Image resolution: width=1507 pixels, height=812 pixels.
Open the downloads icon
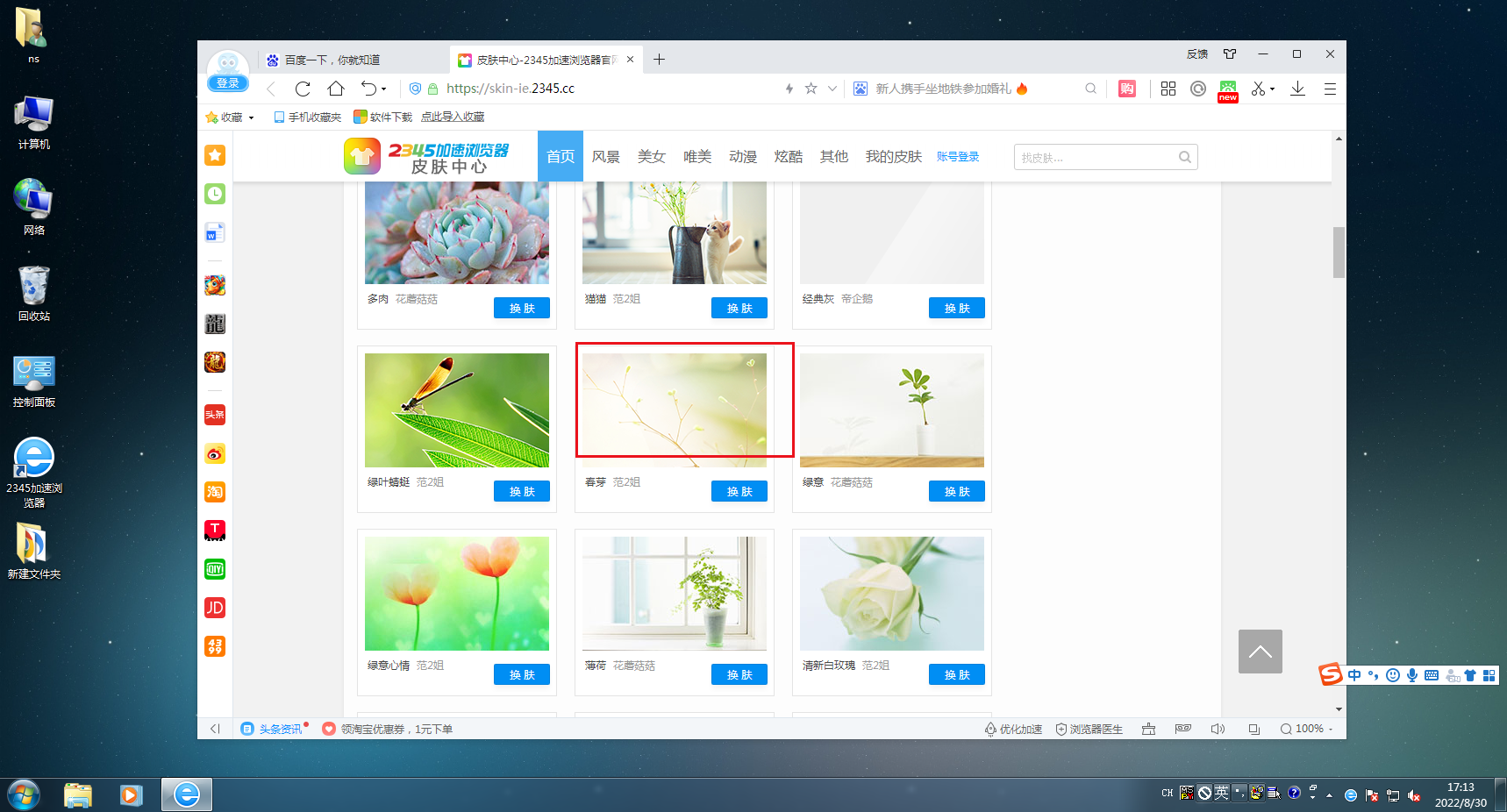point(1297,89)
